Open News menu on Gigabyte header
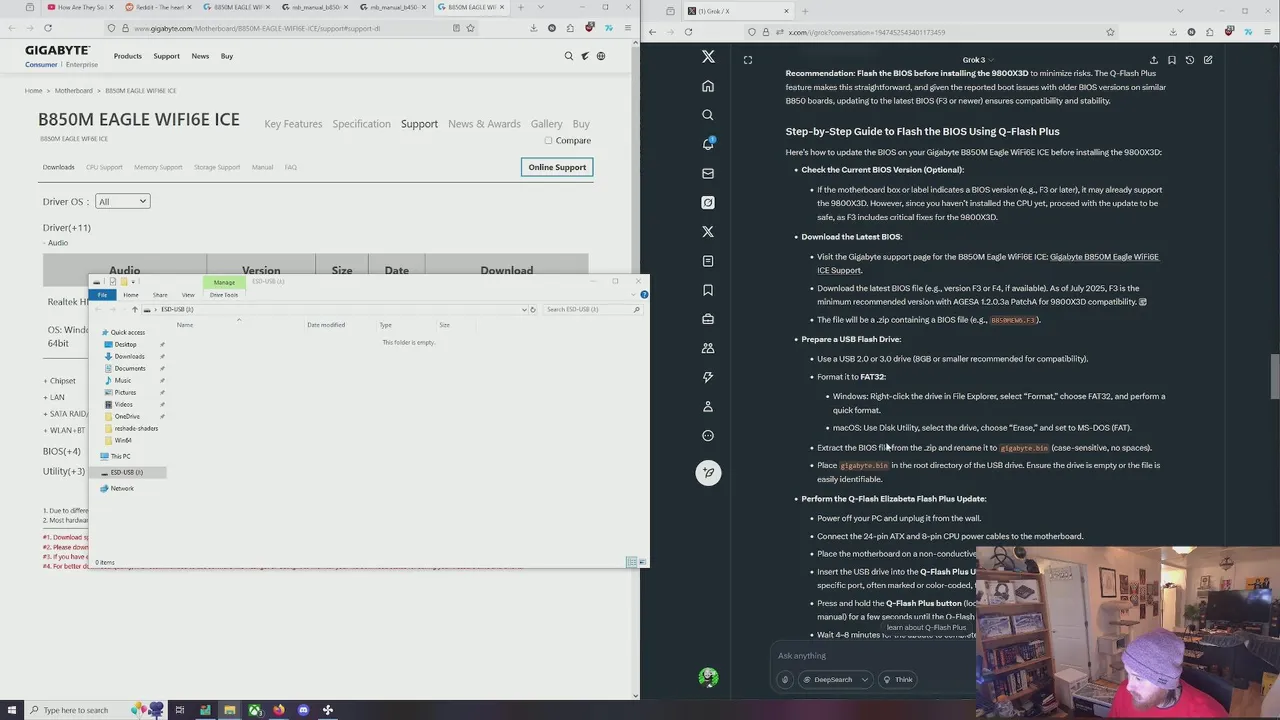Image resolution: width=1280 pixels, height=720 pixels. (x=200, y=56)
